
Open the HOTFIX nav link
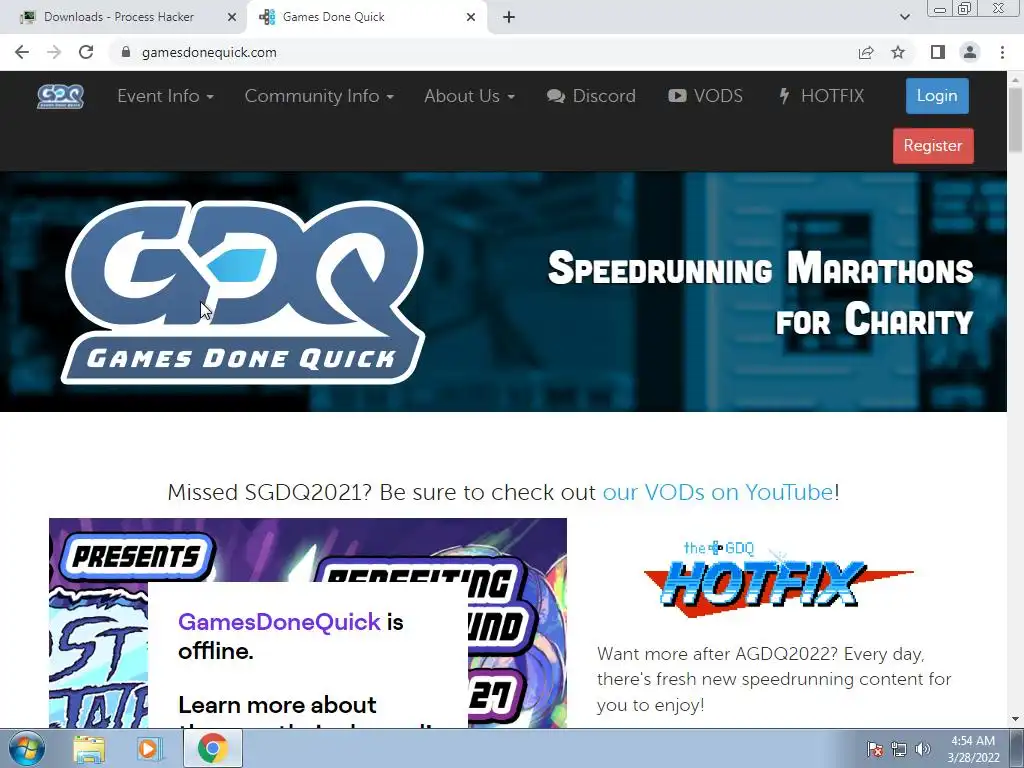(820, 96)
